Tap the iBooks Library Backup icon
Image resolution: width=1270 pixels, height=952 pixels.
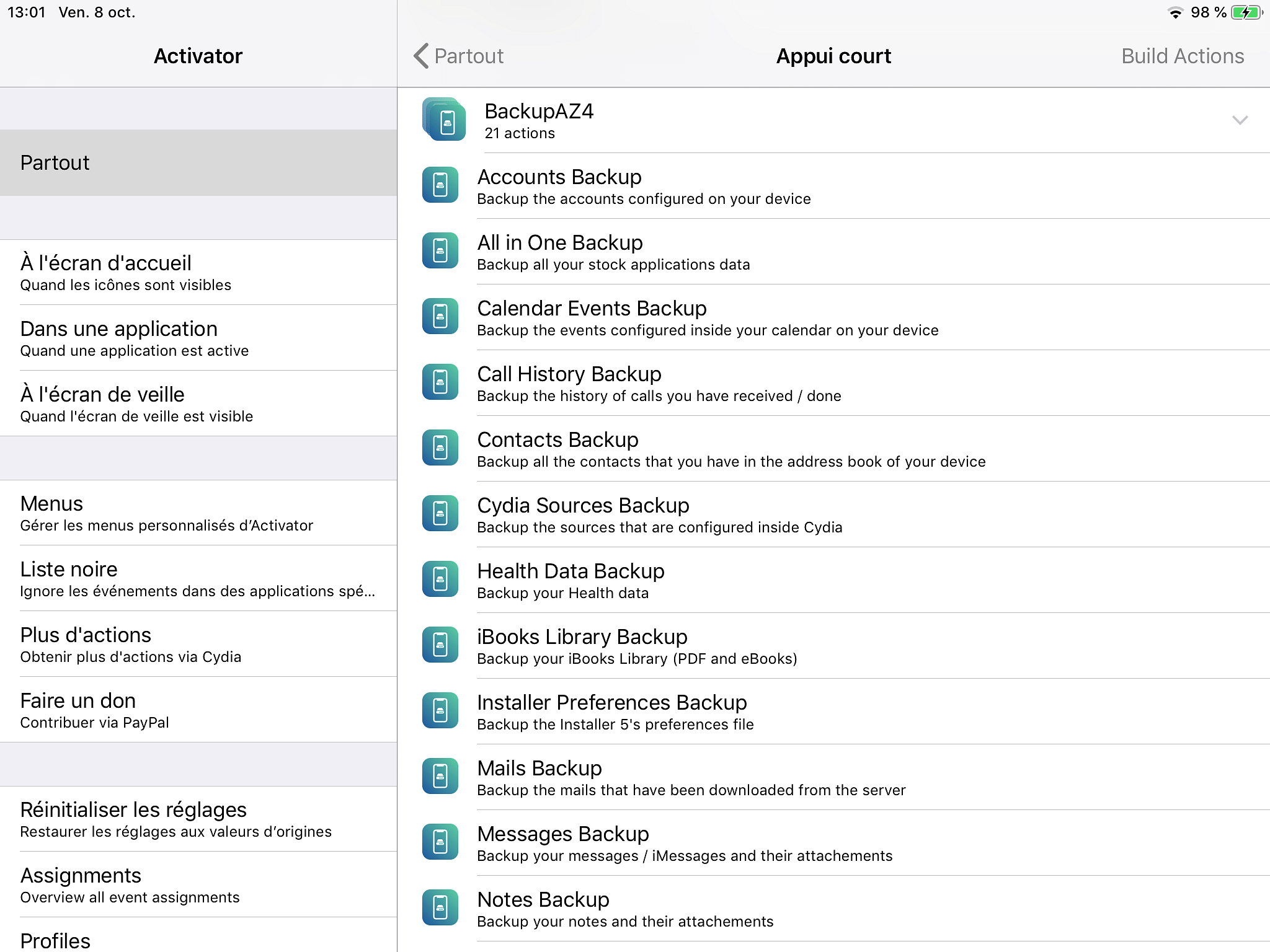click(x=440, y=645)
